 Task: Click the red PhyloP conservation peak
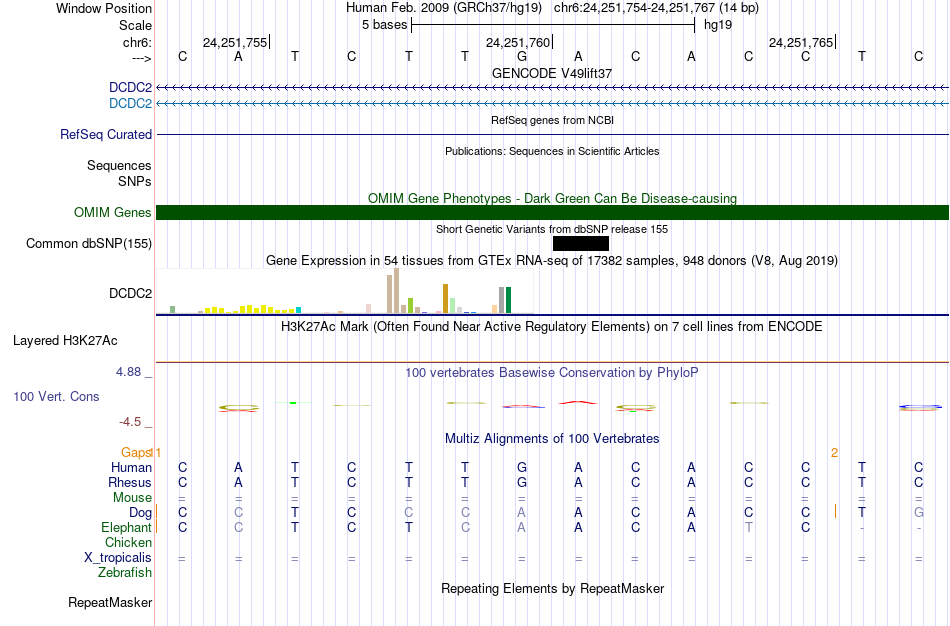click(x=578, y=402)
